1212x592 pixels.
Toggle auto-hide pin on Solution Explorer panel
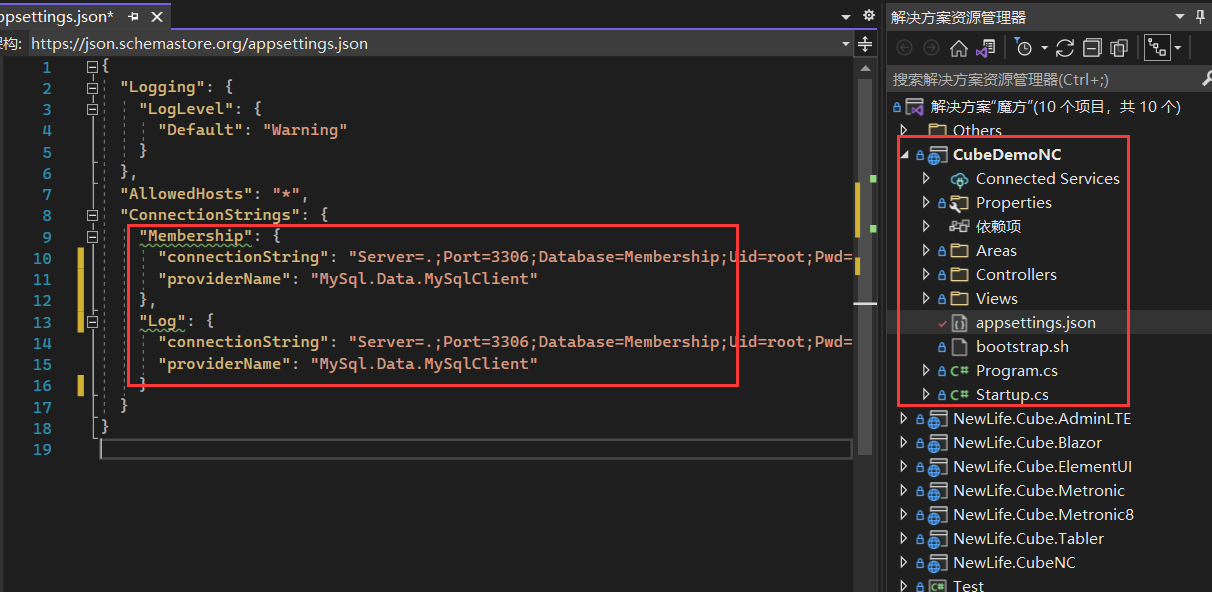pyautogui.click(x=1201, y=16)
